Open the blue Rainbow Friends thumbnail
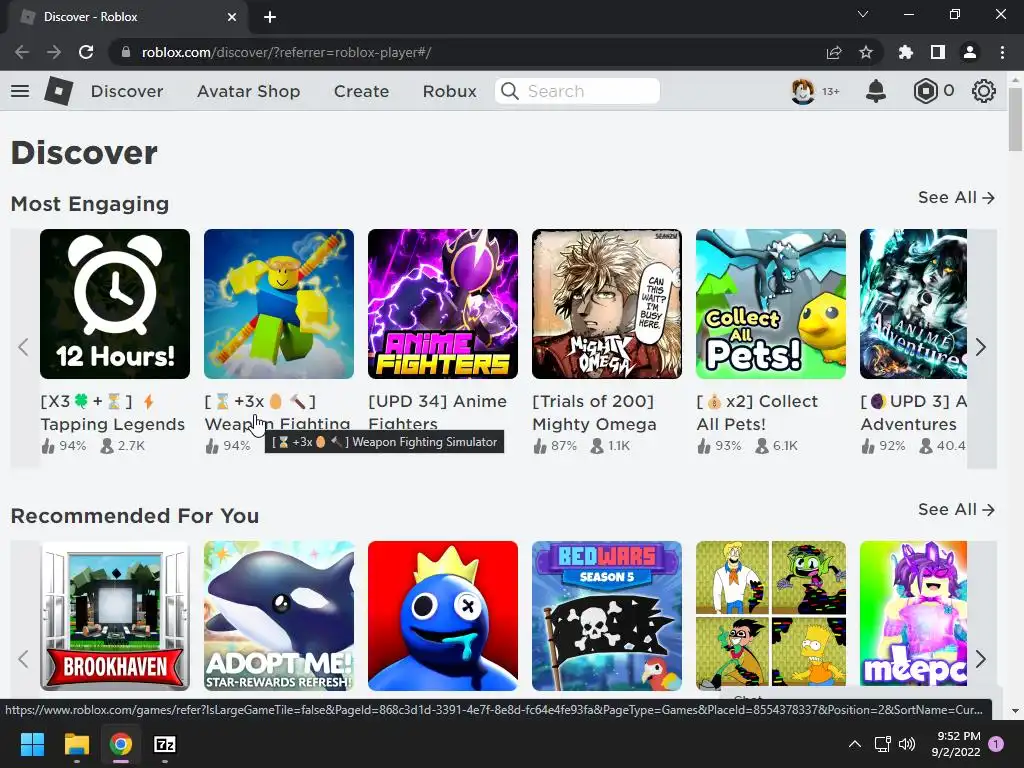Viewport: 1024px width, 768px height. point(443,616)
